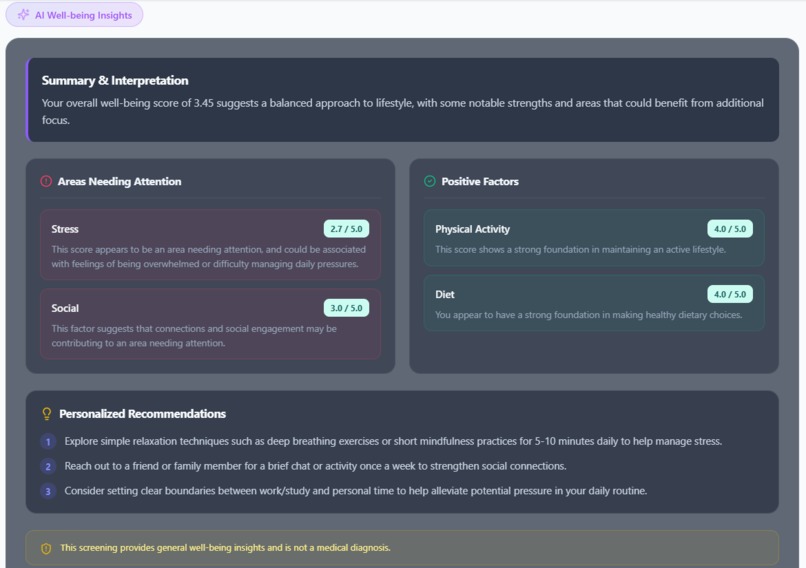Select the Physical Activity card title
The height and width of the screenshot is (568, 806).
(x=472, y=229)
